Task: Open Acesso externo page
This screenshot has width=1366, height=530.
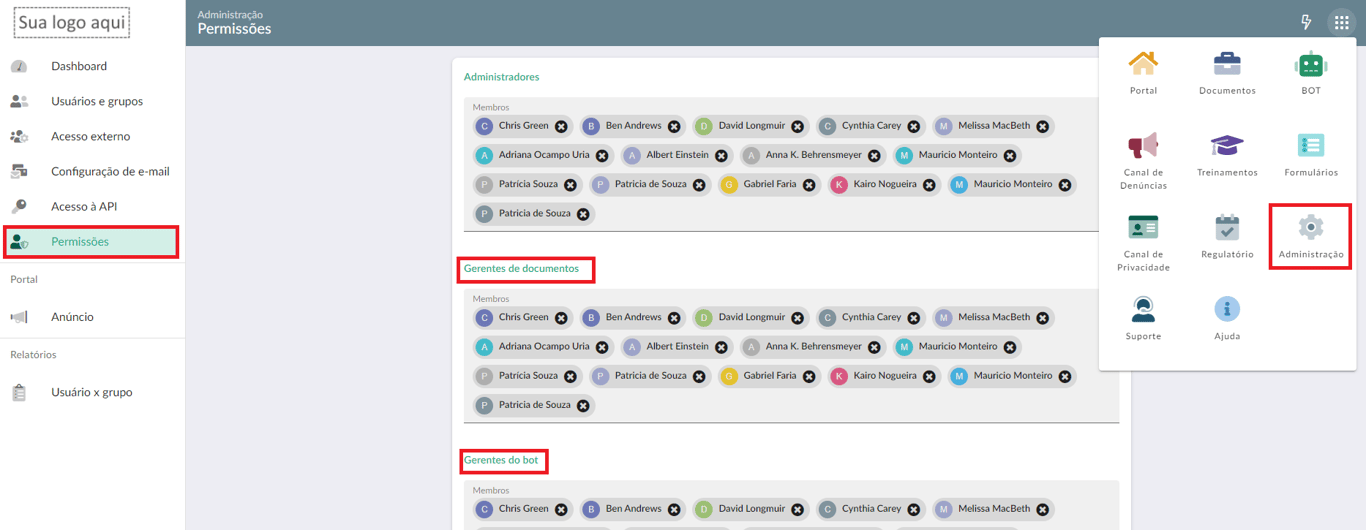Action: click(92, 136)
